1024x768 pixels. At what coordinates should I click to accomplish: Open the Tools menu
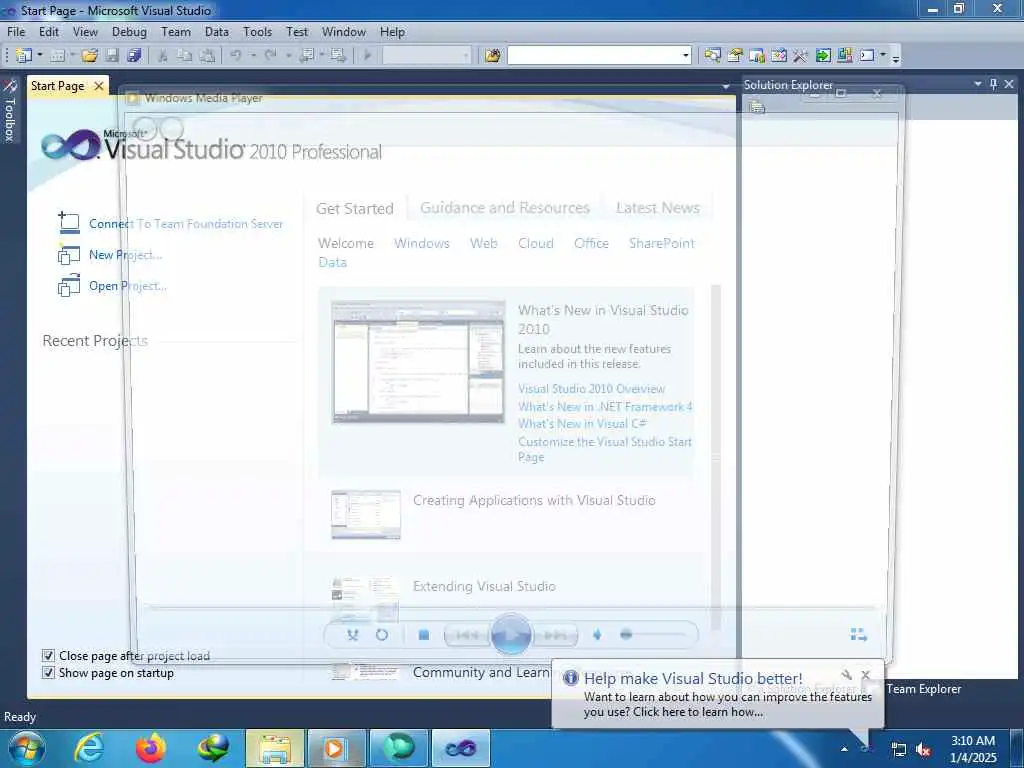257,31
